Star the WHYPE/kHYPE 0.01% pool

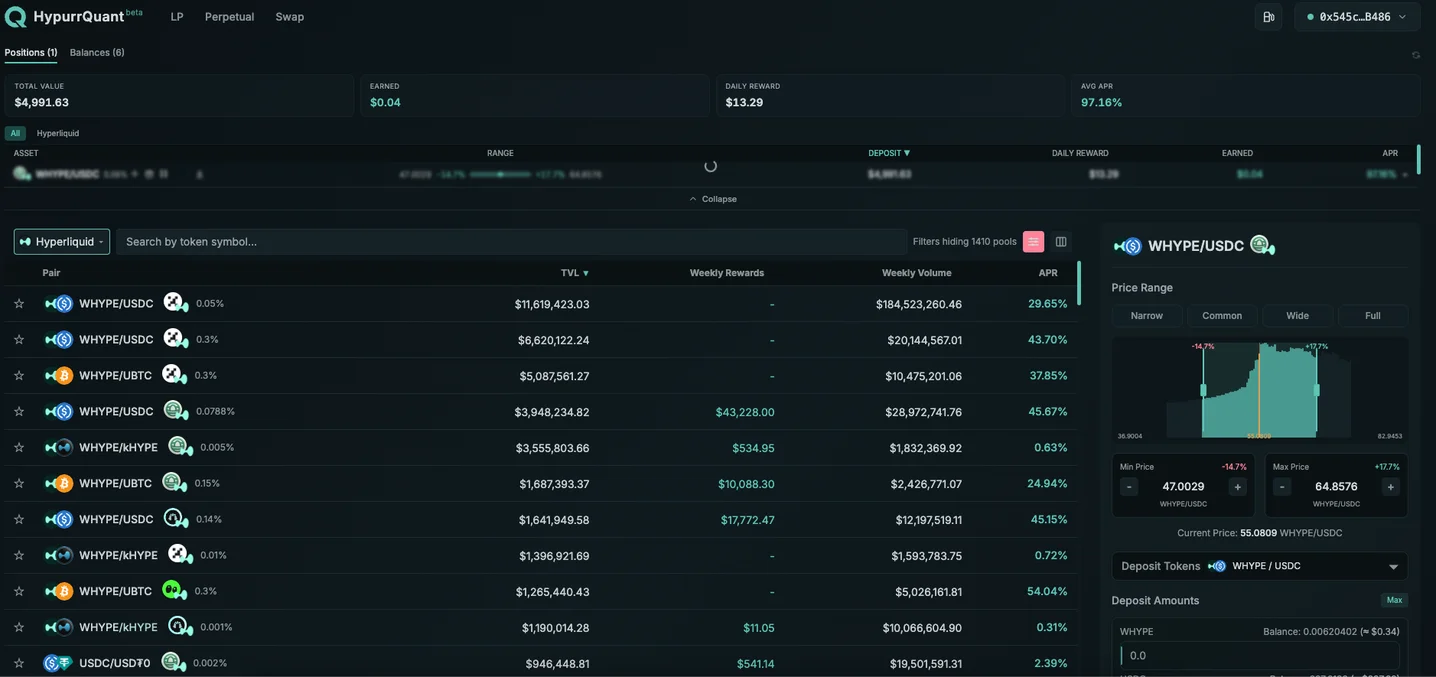(19, 556)
